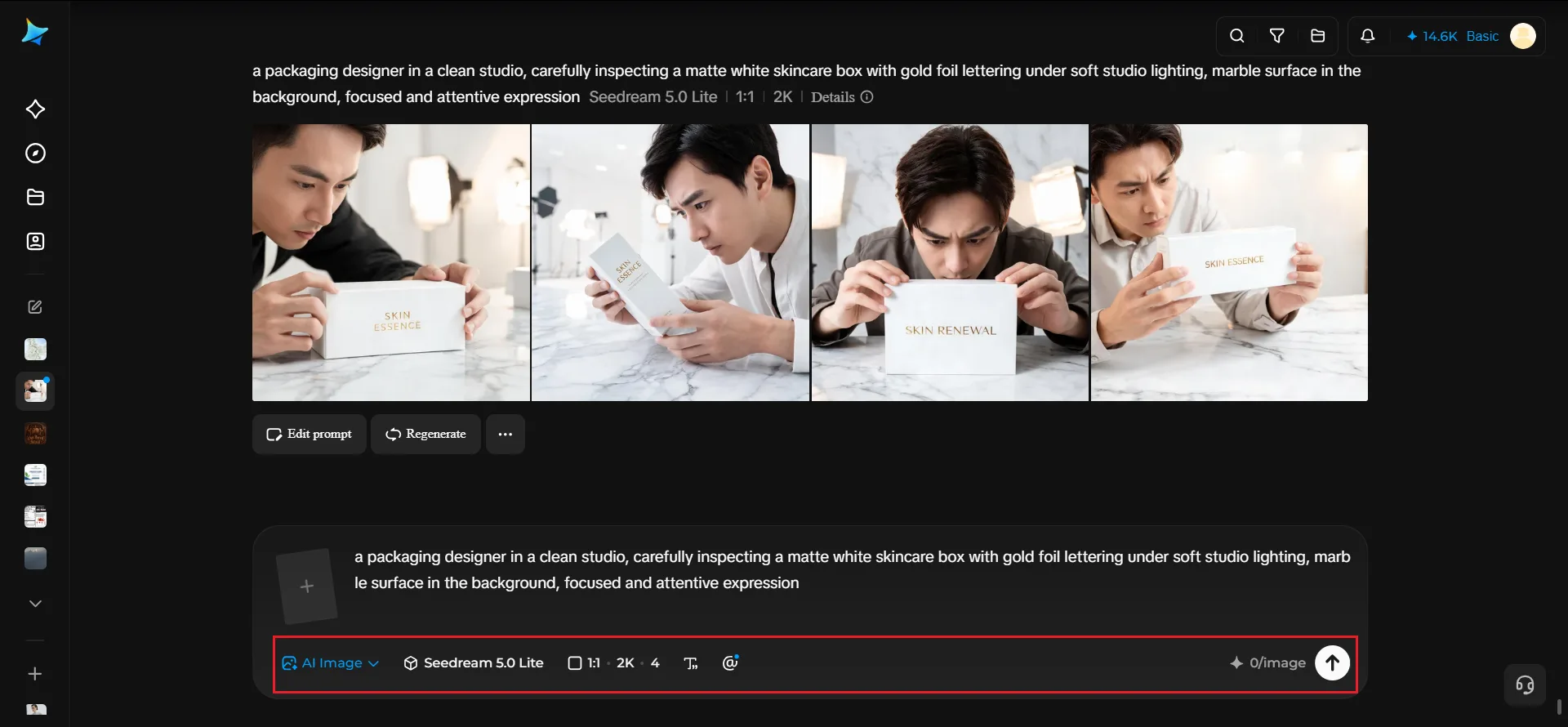Open the dark orange history thumbnail in sidebar
The image size is (1568, 727).
[x=35, y=434]
